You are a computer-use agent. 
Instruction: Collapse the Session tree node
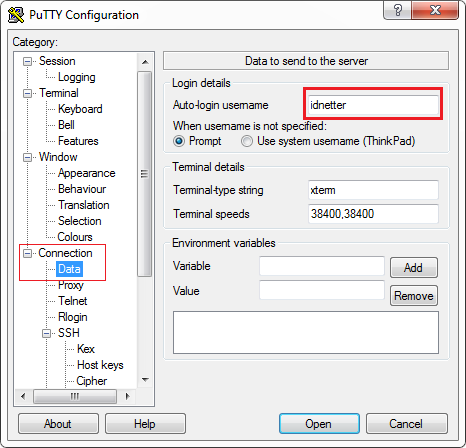(x=27, y=61)
